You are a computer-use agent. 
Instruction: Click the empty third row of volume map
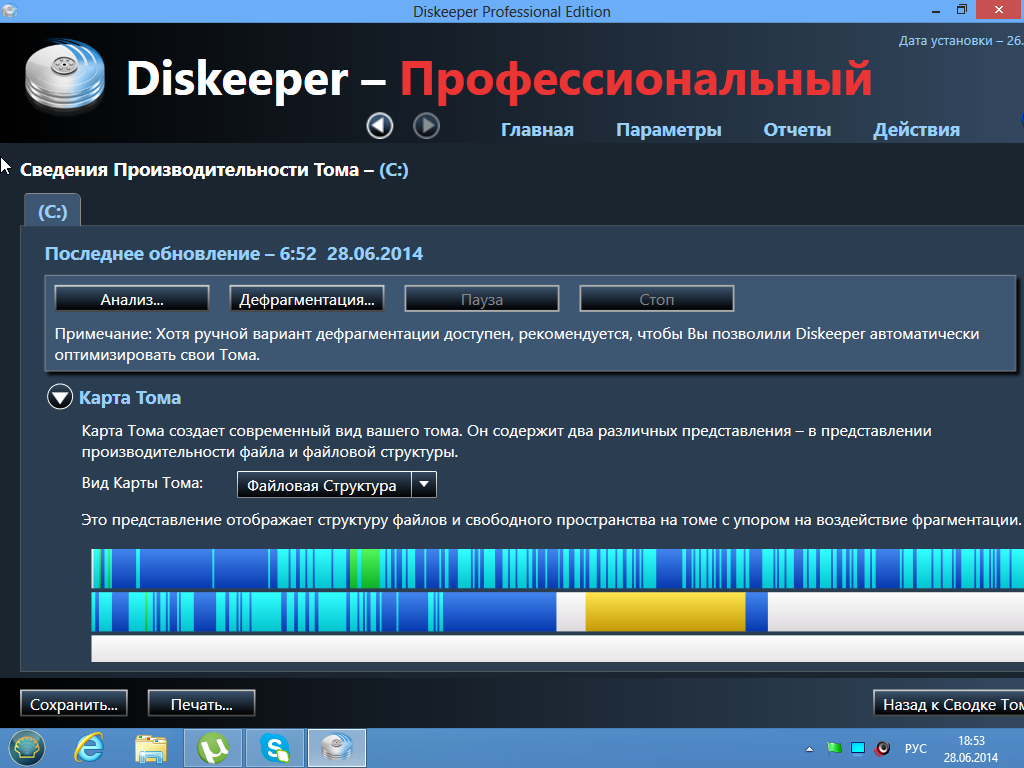558,648
